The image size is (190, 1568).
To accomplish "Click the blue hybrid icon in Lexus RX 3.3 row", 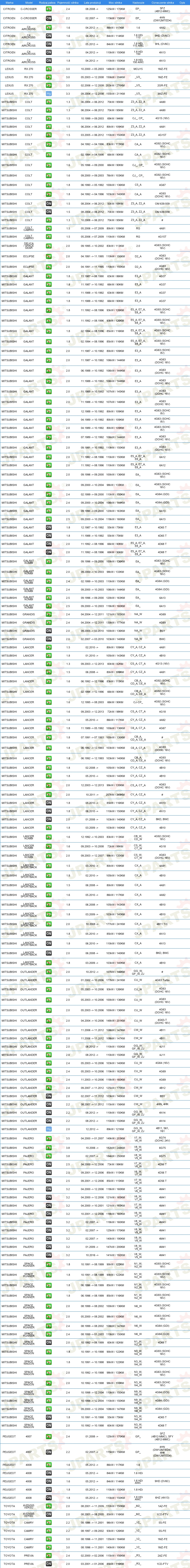I will [x=49, y=94].
